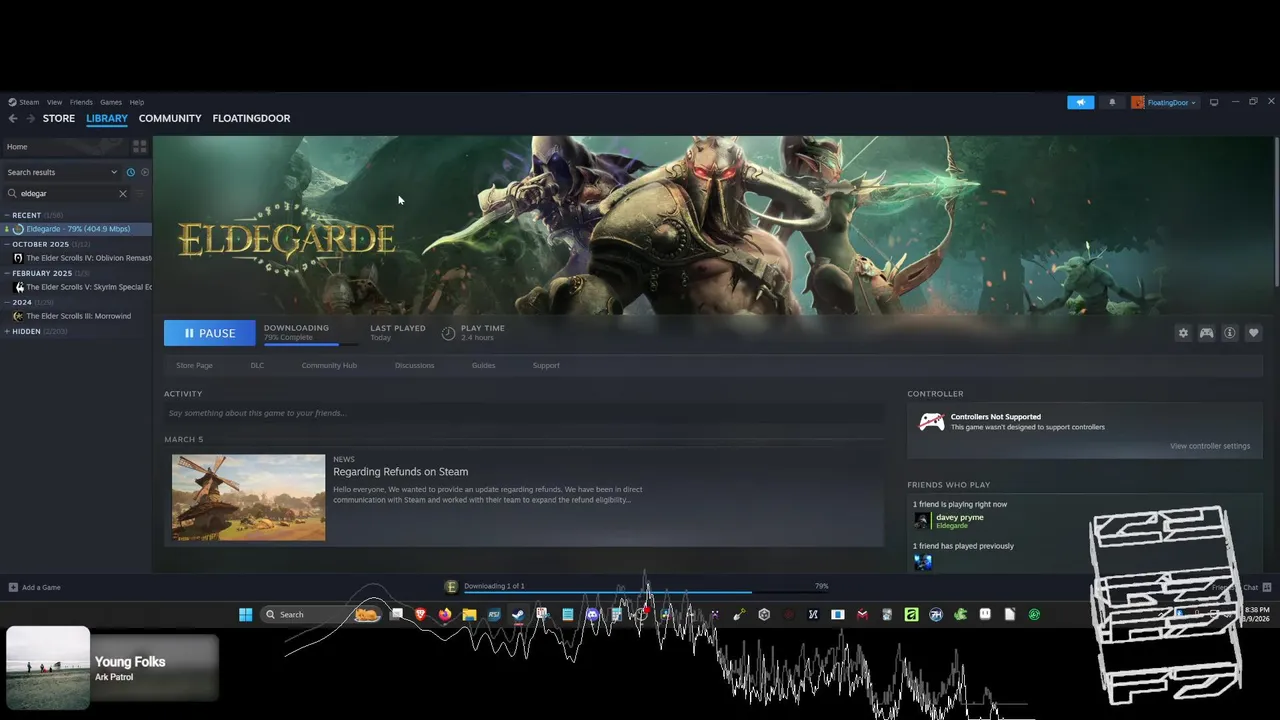The width and height of the screenshot is (1280, 720).
Task: Toggle sort by recent clock icon
Action: coord(130,172)
